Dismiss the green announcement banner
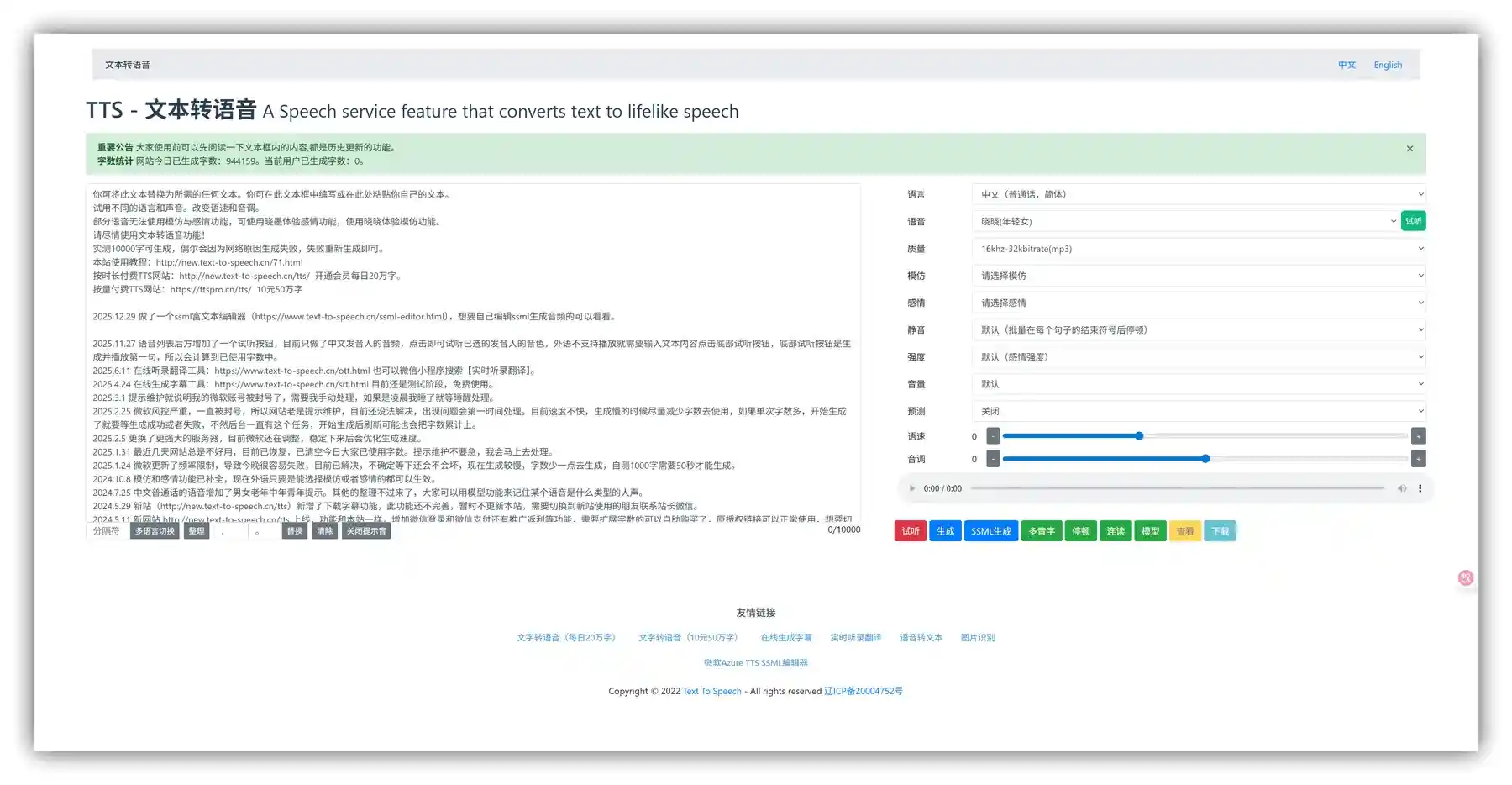Viewport: 1512px width, 785px height. point(1410,149)
